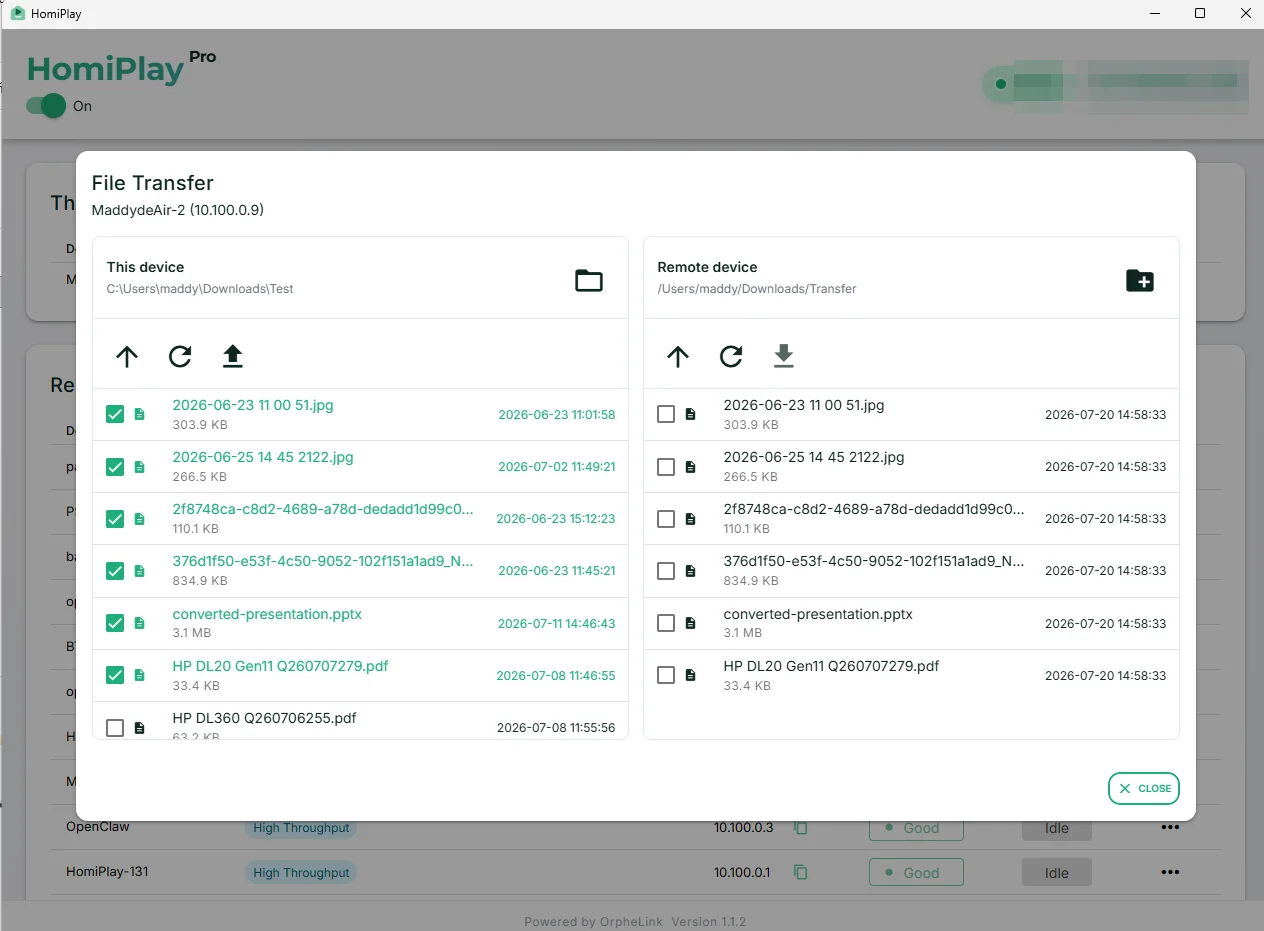Screen dimensions: 1264x931
Task: Toggle the HomiPlay On switch
Action: 46,106
